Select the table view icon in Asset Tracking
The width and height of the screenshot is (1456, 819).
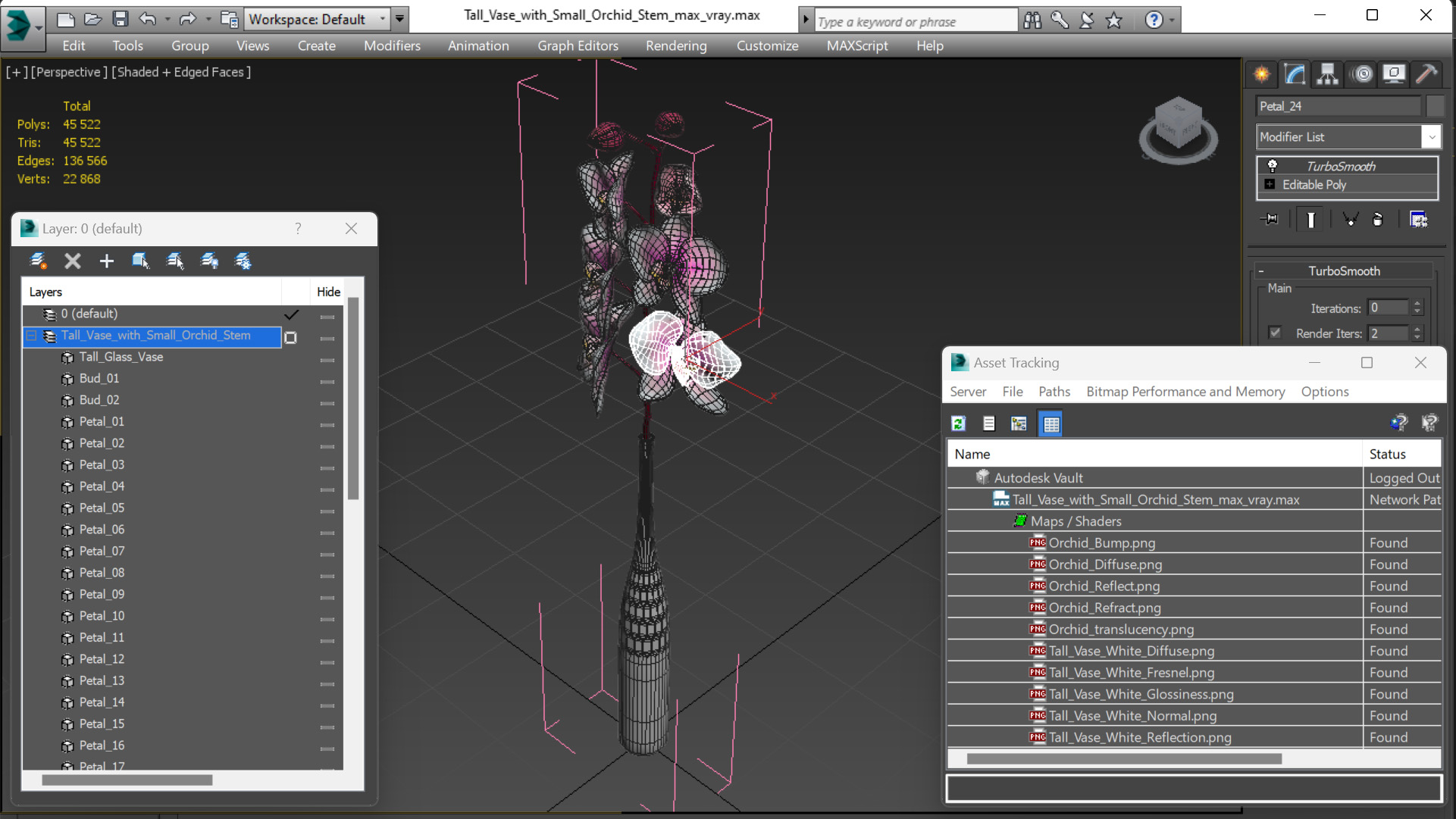point(1051,424)
